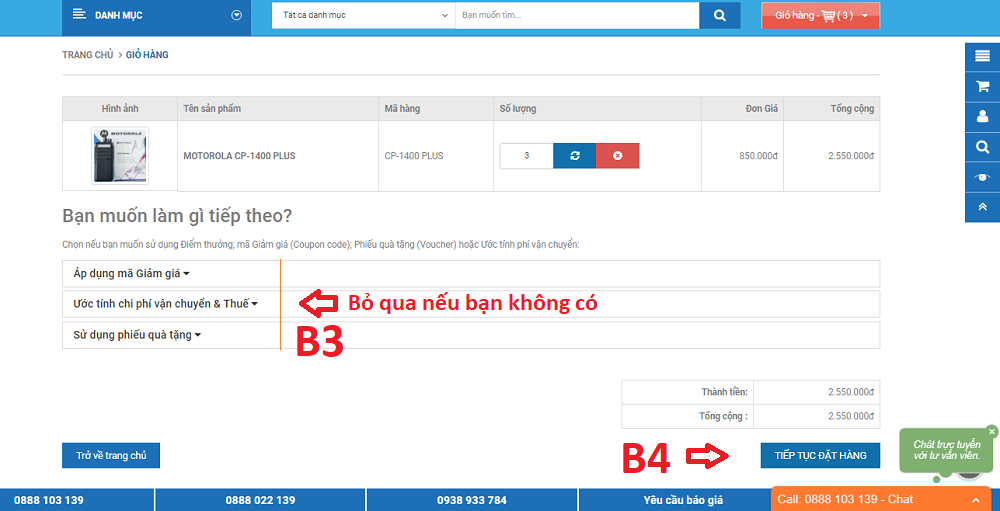Click footer phone number 0938 933 784

tap(472, 500)
